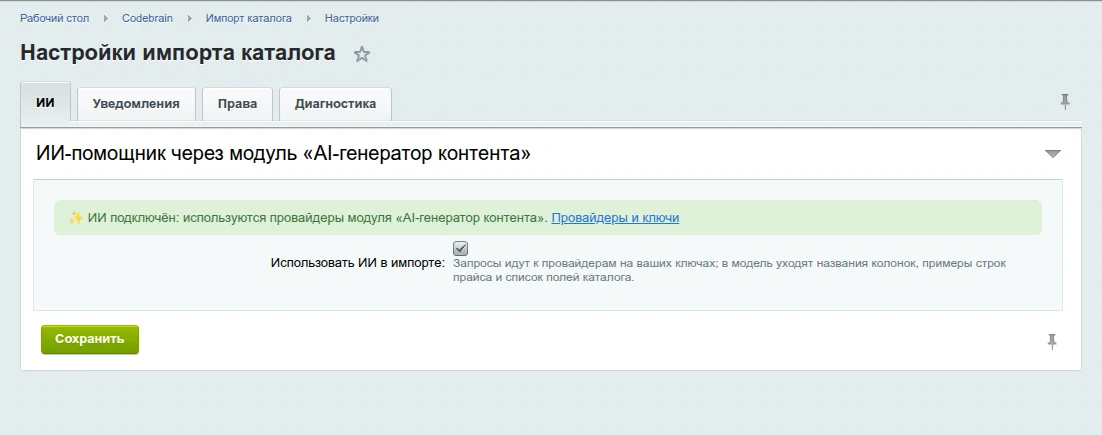Open the Уведомления tab

click(x=136, y=104)
